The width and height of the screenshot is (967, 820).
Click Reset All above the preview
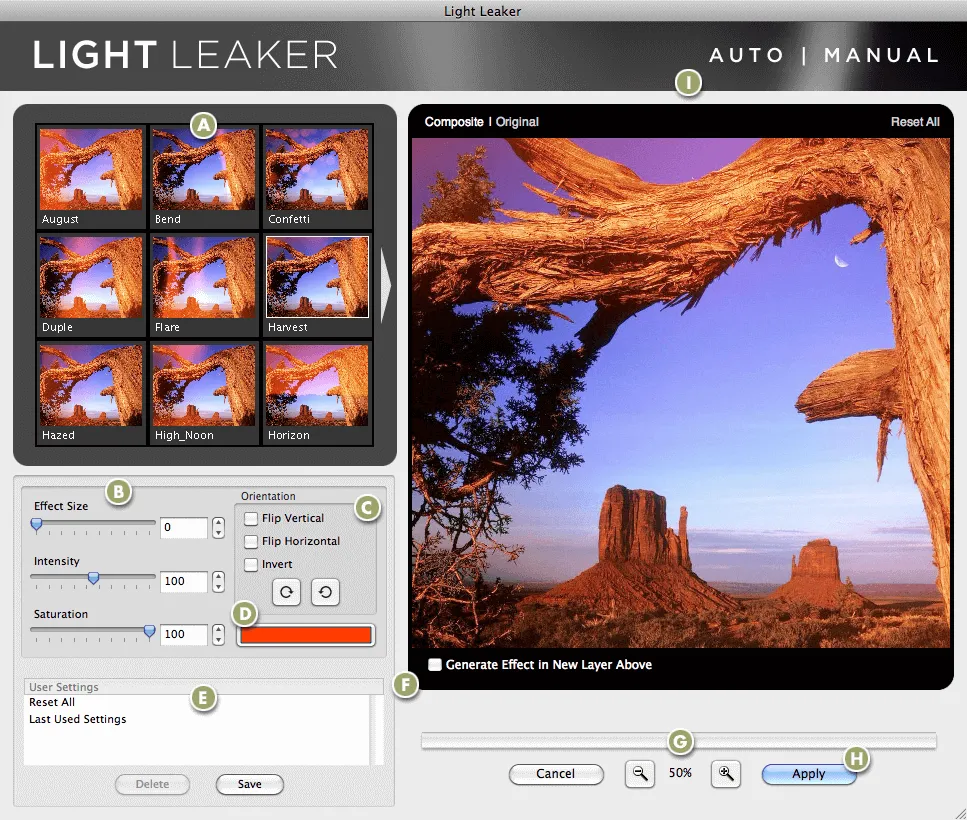point(914,121)
